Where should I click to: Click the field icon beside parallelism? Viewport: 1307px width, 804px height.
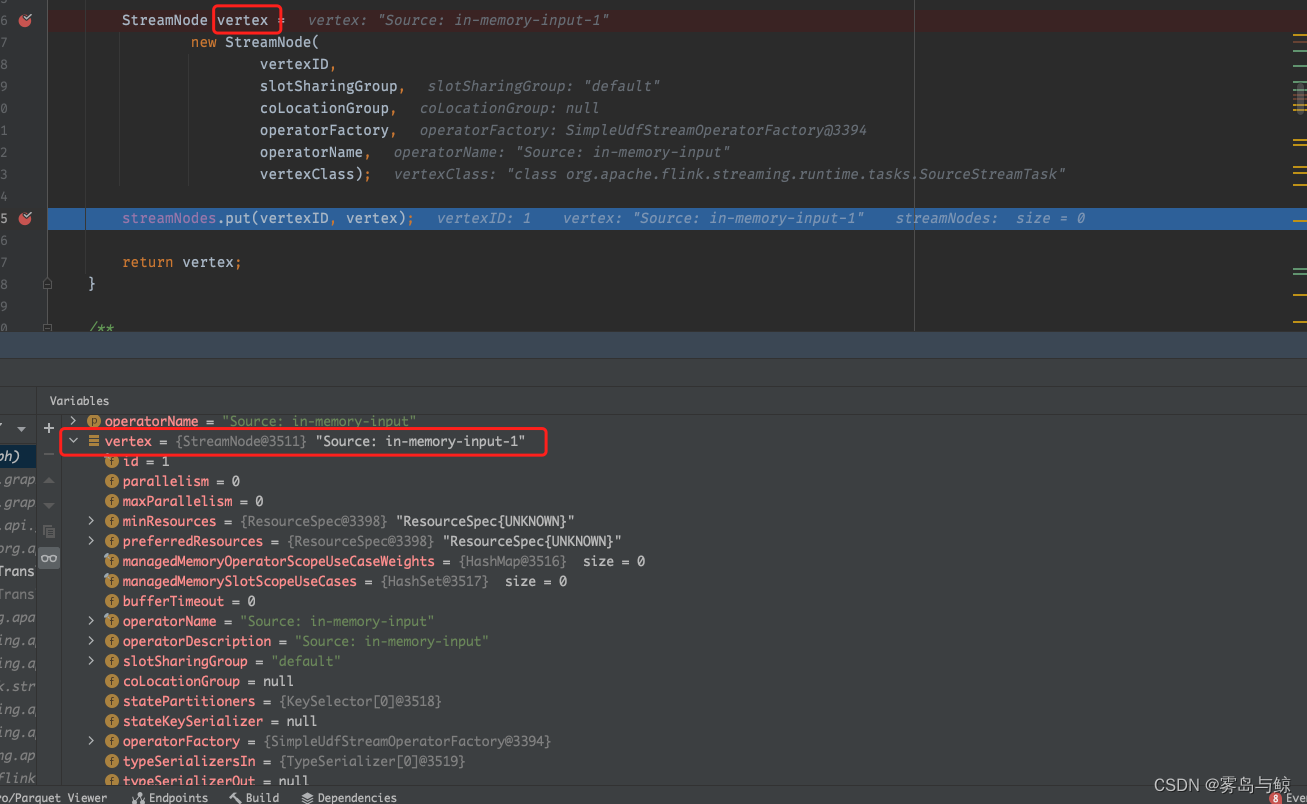pos(112,481)
